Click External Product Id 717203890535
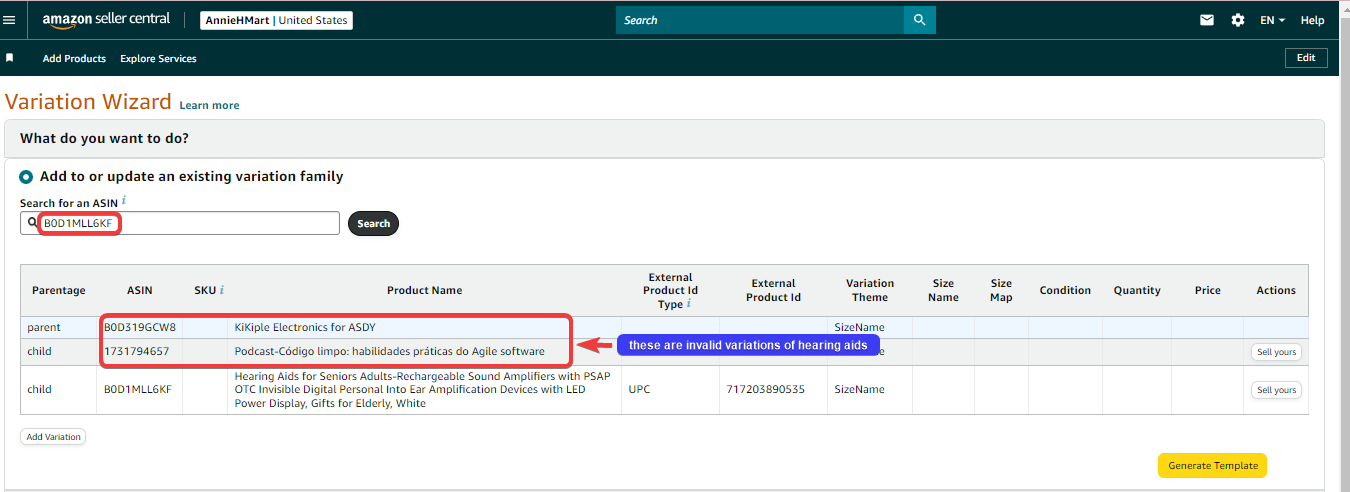Image resolution: width=1350 pixels, height=492 pixels. pos(765,390)
